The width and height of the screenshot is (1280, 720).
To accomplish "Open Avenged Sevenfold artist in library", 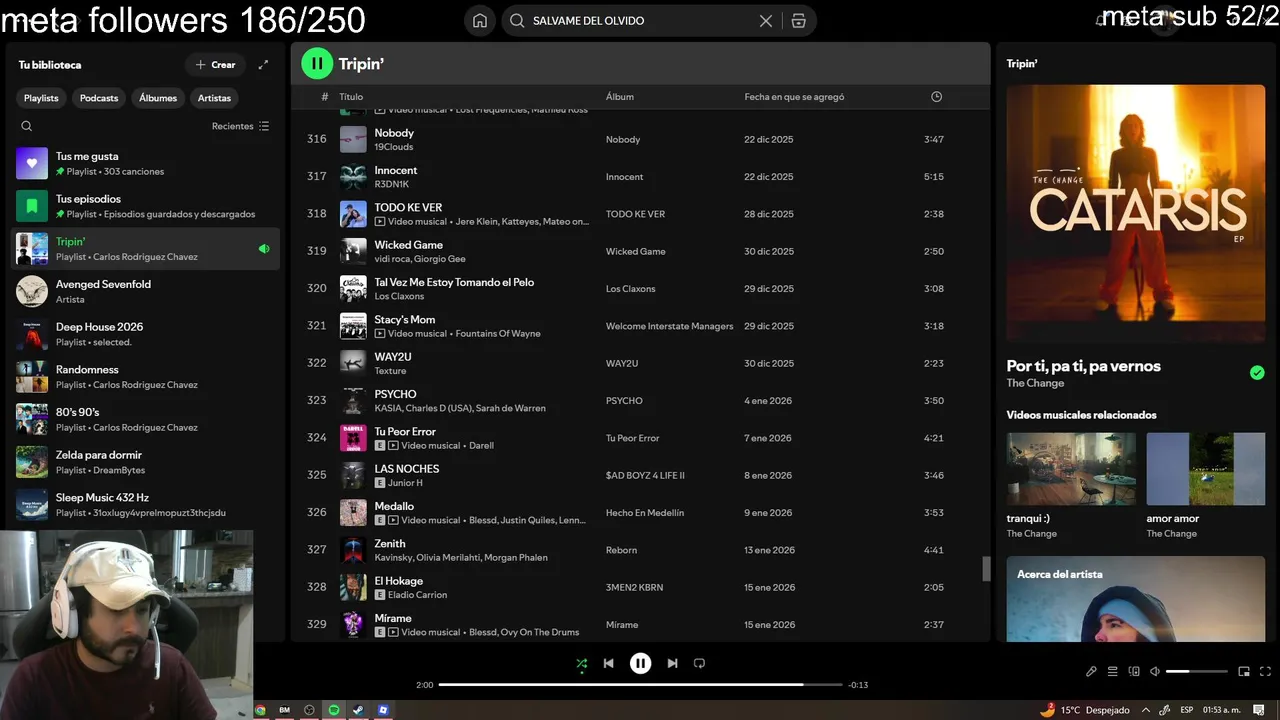I will point(145,291).
